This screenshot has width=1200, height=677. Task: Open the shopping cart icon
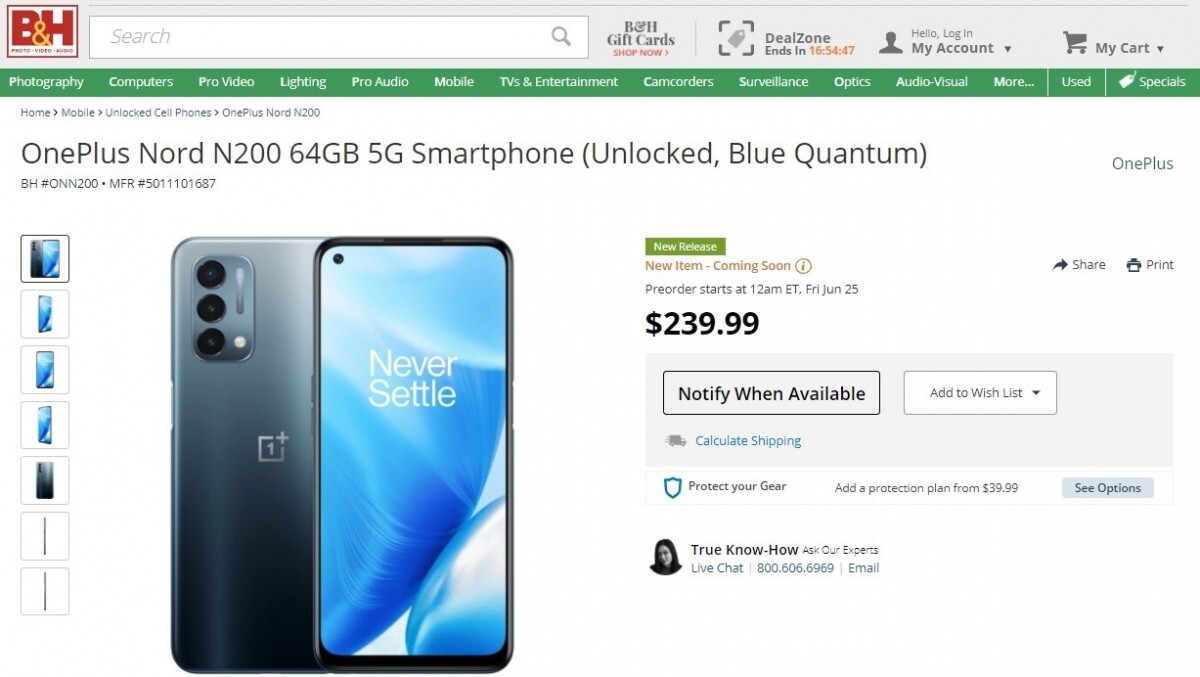tap(1075, 43)
